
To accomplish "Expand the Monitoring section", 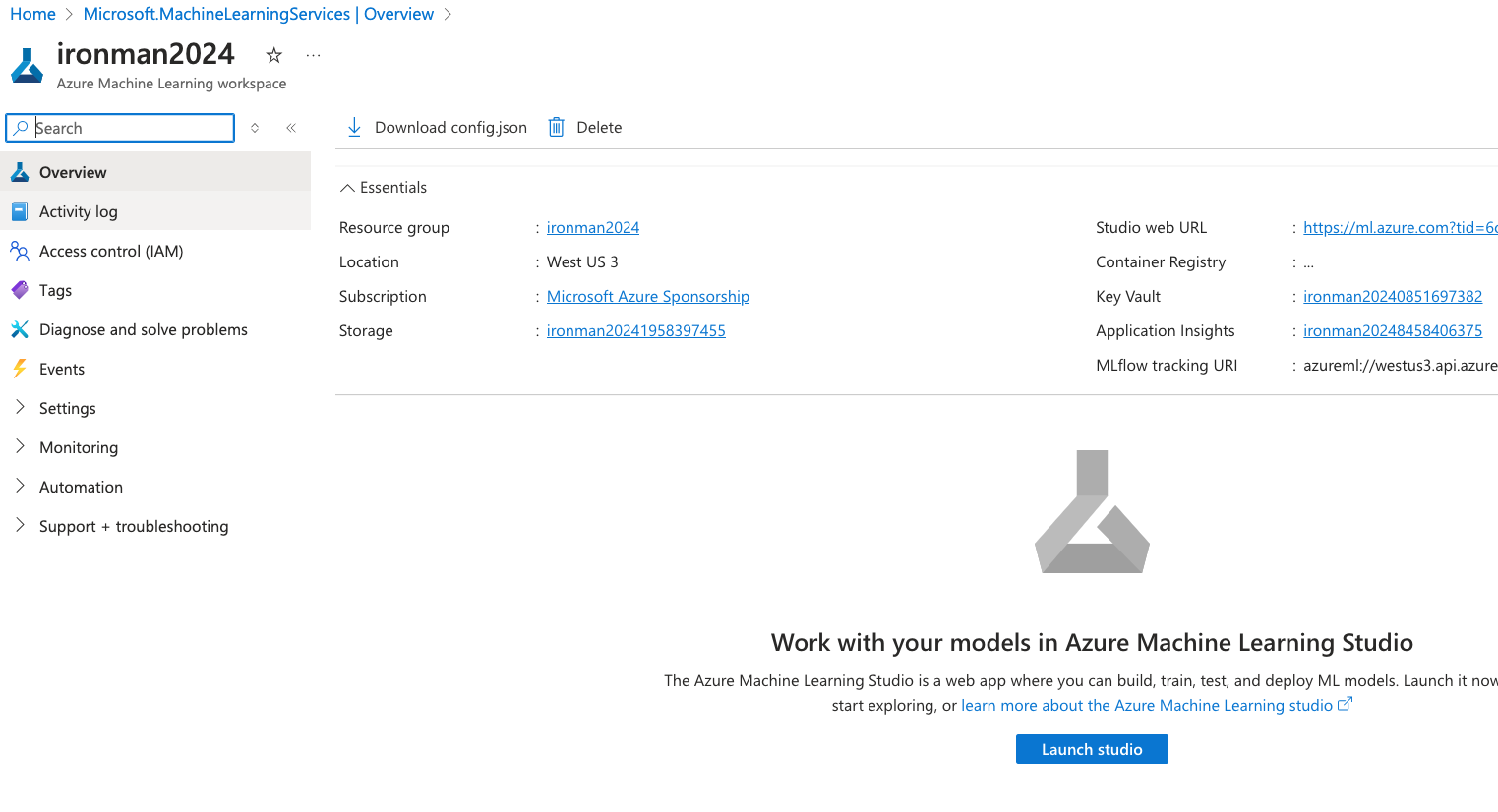I will pos(20,446).
